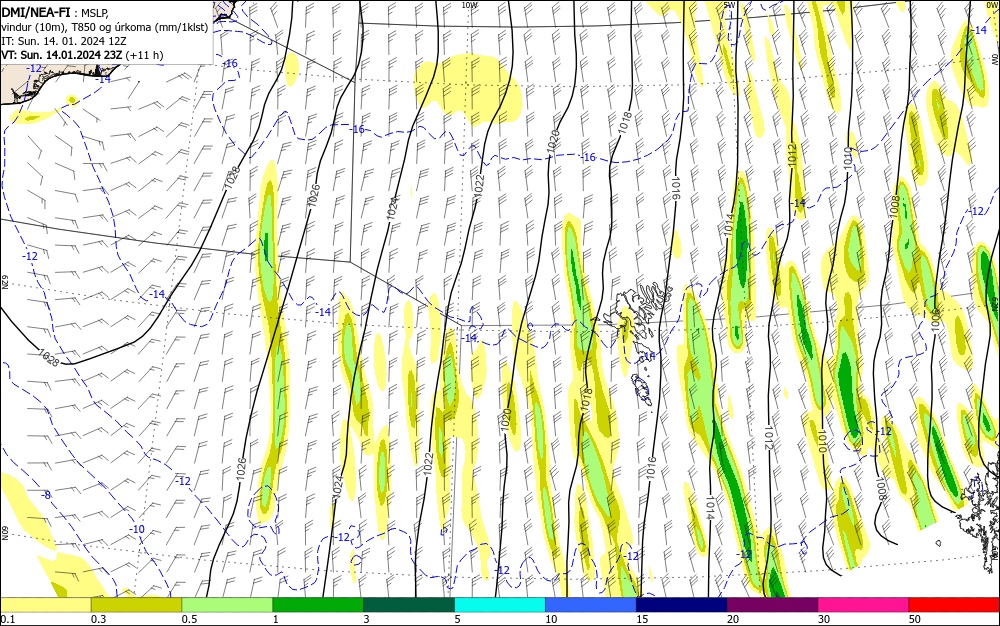Click the legend value "50"
This screenshot has width=1000, height=626.
915,619
